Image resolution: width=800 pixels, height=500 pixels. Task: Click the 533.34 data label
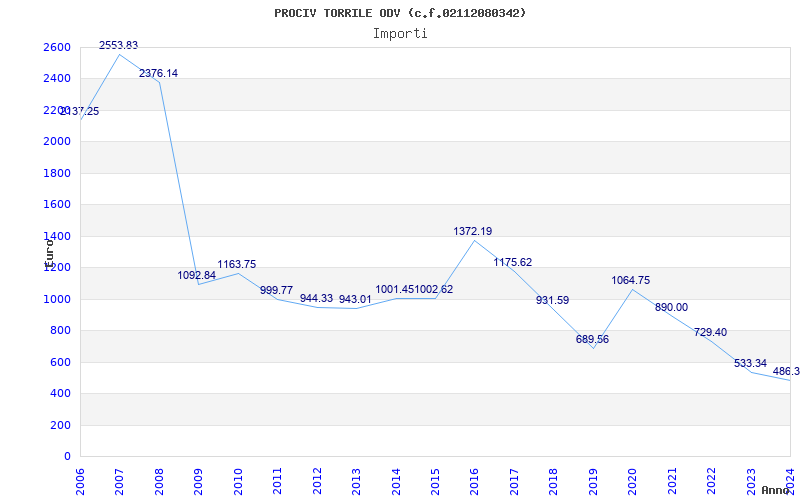pyautogui.click(x=751, y=364)
